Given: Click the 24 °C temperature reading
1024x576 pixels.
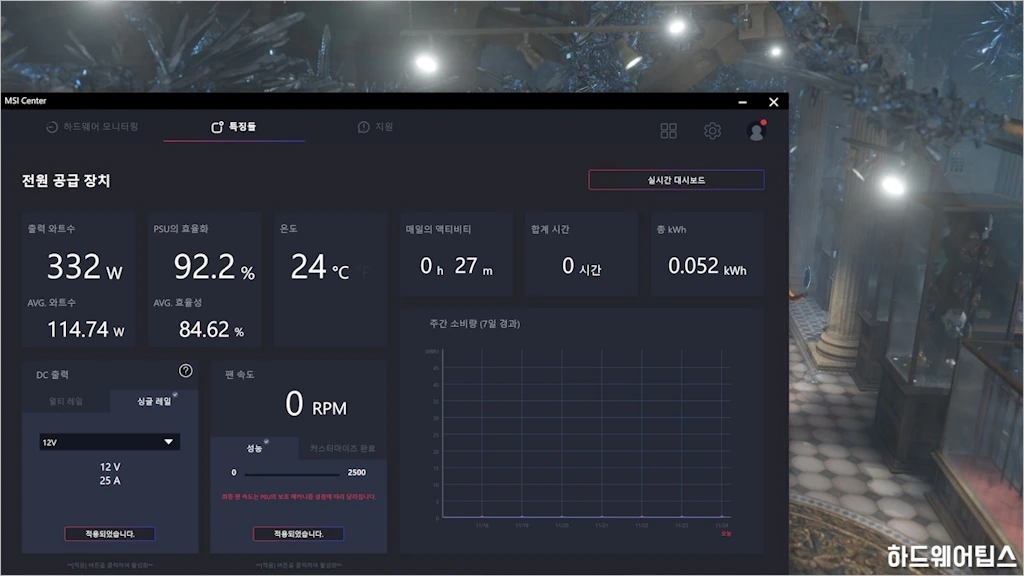Looking at the screenshot, I should pyautogui.click(x=319, y=266).
